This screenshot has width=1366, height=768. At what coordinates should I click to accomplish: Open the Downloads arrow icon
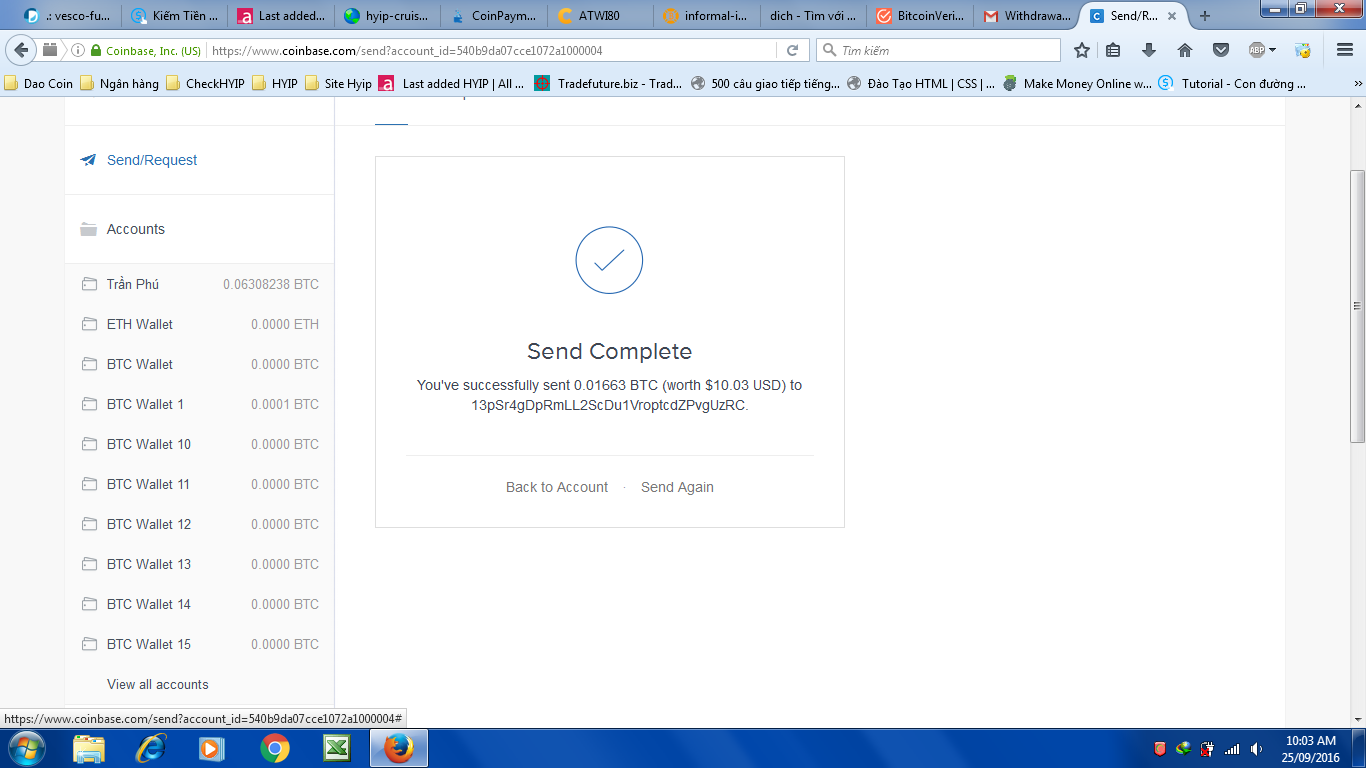click(1149, 50)
